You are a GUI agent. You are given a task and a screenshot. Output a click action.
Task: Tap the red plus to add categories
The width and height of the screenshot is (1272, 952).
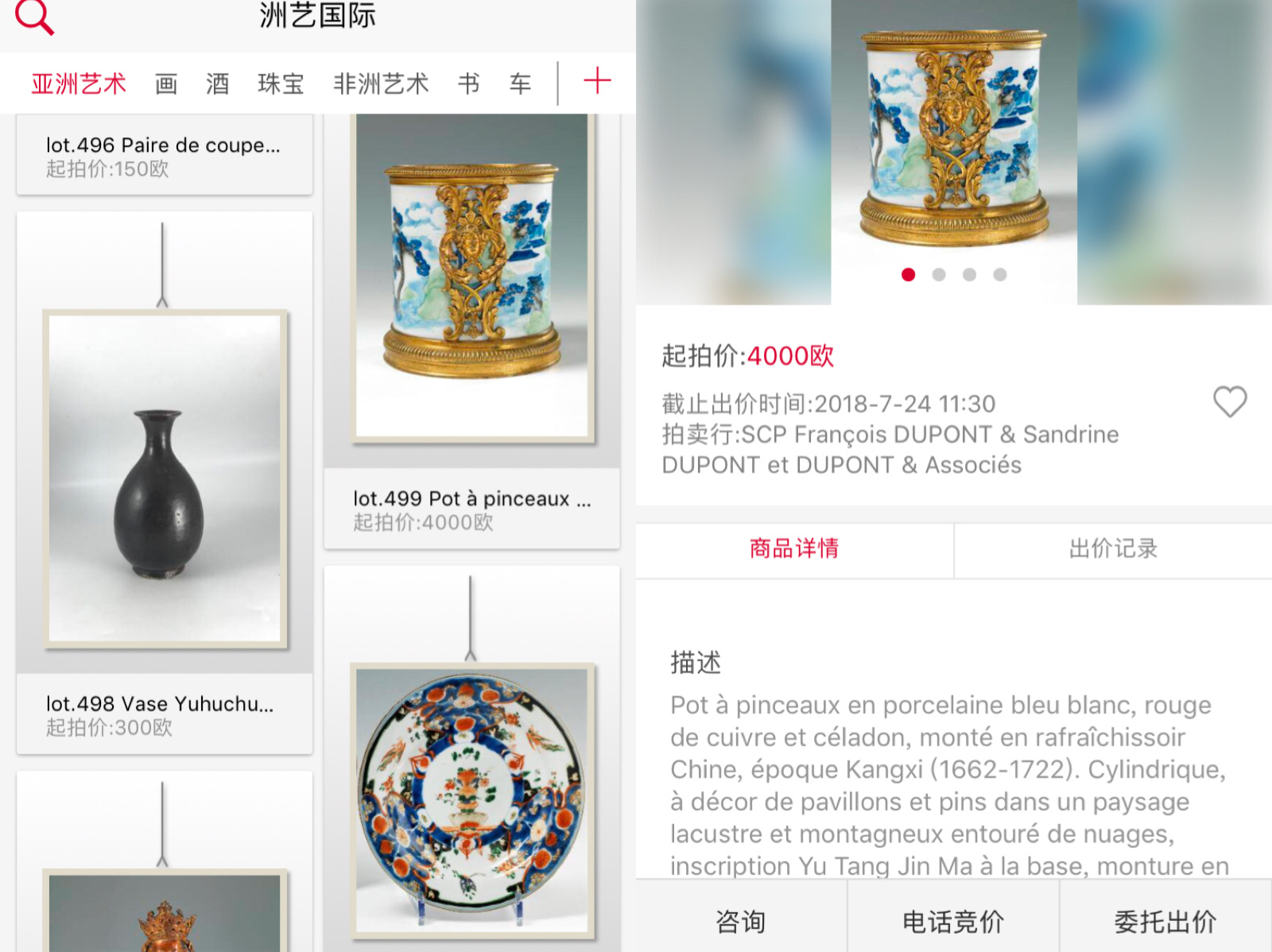pyautogui.click(x=597, y=81)
